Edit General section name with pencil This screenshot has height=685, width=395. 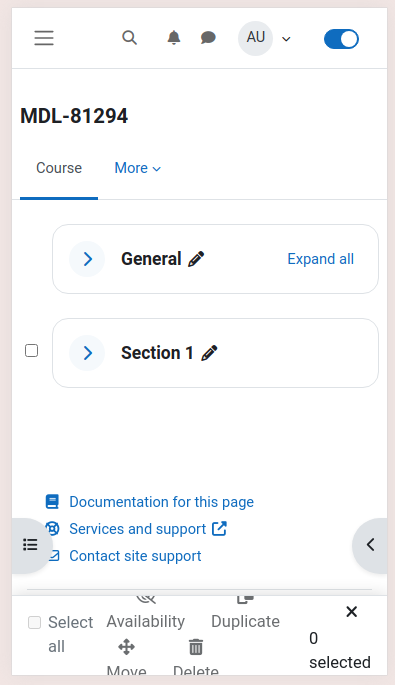tap(196, 259)
